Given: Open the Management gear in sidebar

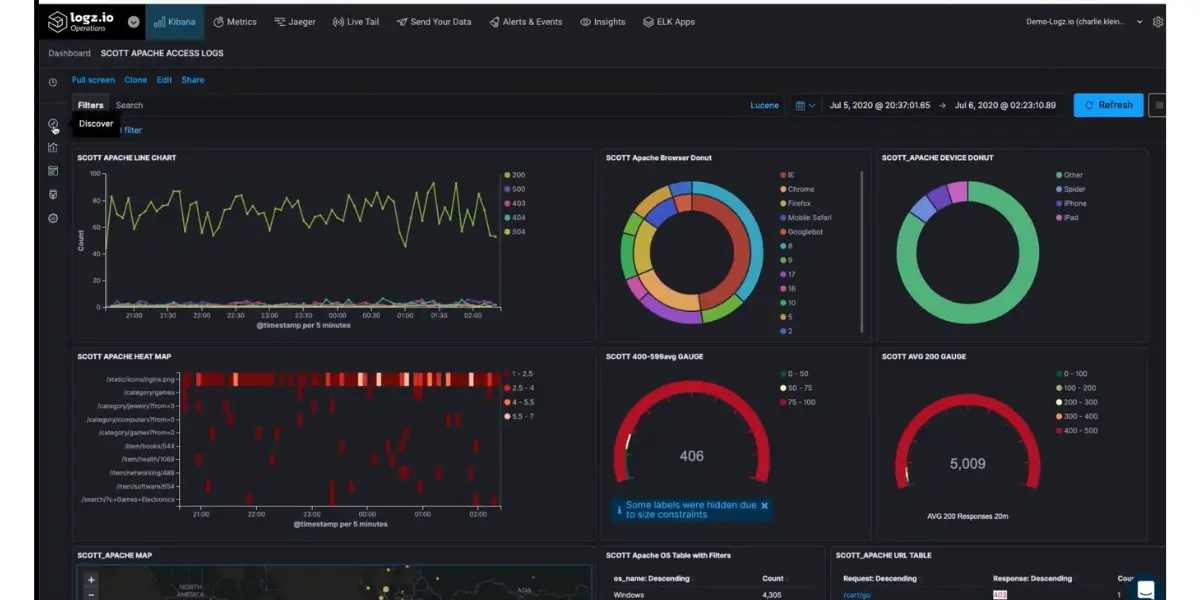Looking at the screenshot, I should (53, 218).
